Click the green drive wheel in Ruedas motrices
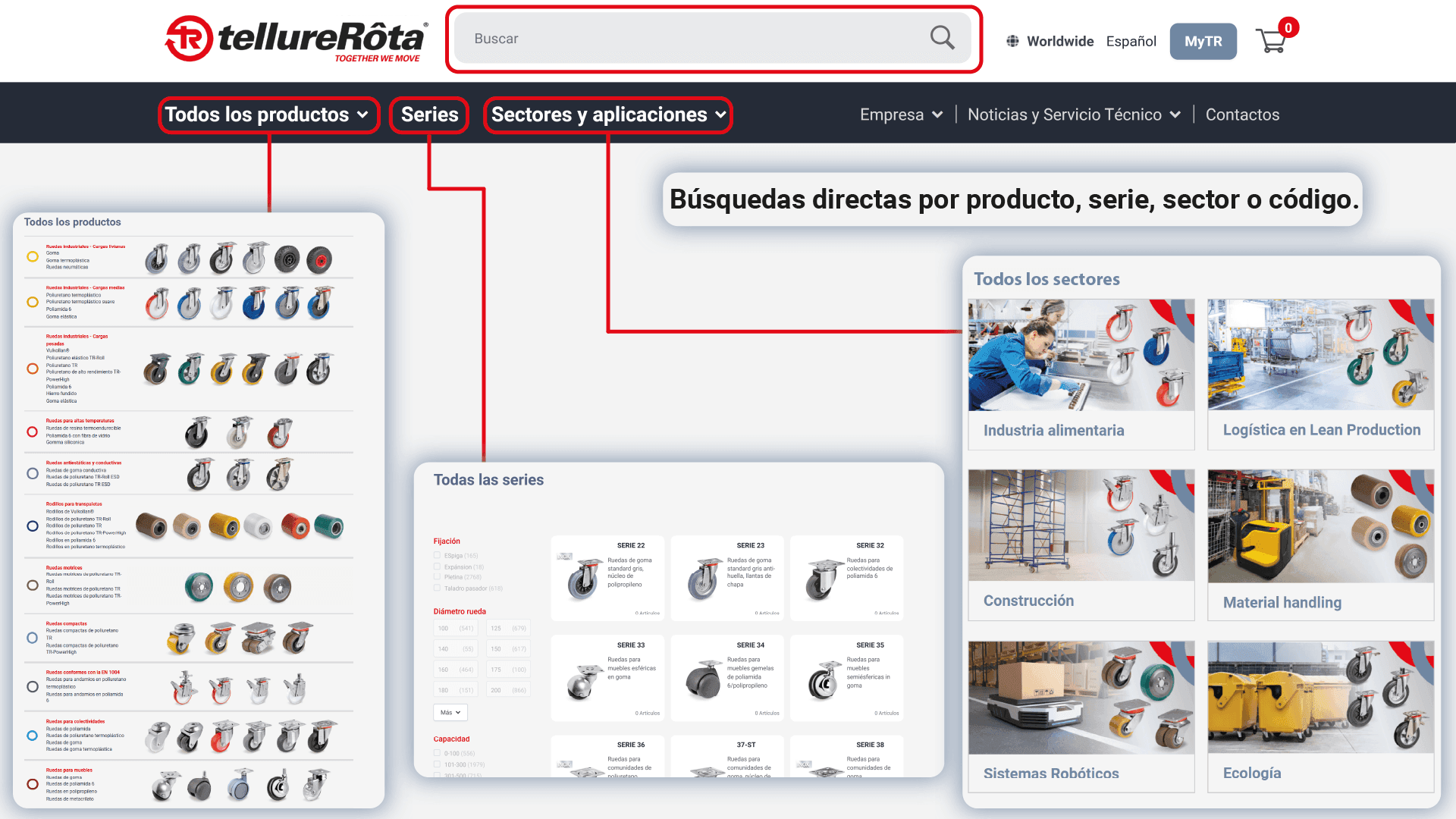1456x819 pixels. tap(199, 586)
